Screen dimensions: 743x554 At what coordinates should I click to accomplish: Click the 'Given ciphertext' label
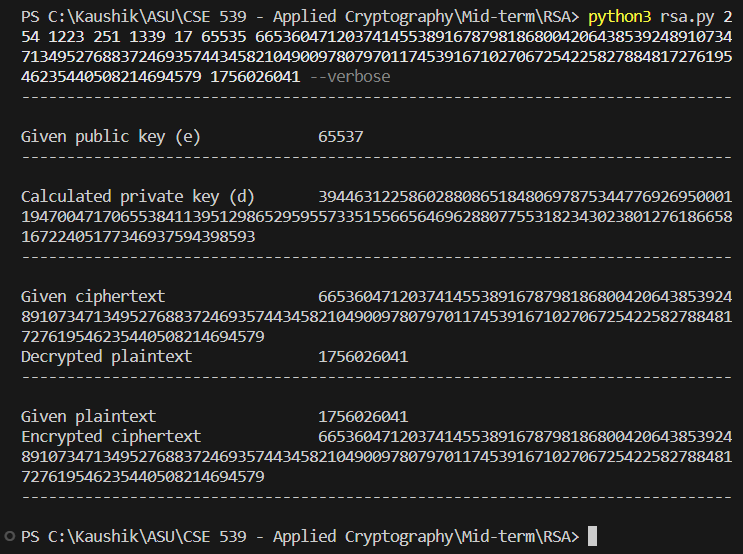click(x=93, y=297)
